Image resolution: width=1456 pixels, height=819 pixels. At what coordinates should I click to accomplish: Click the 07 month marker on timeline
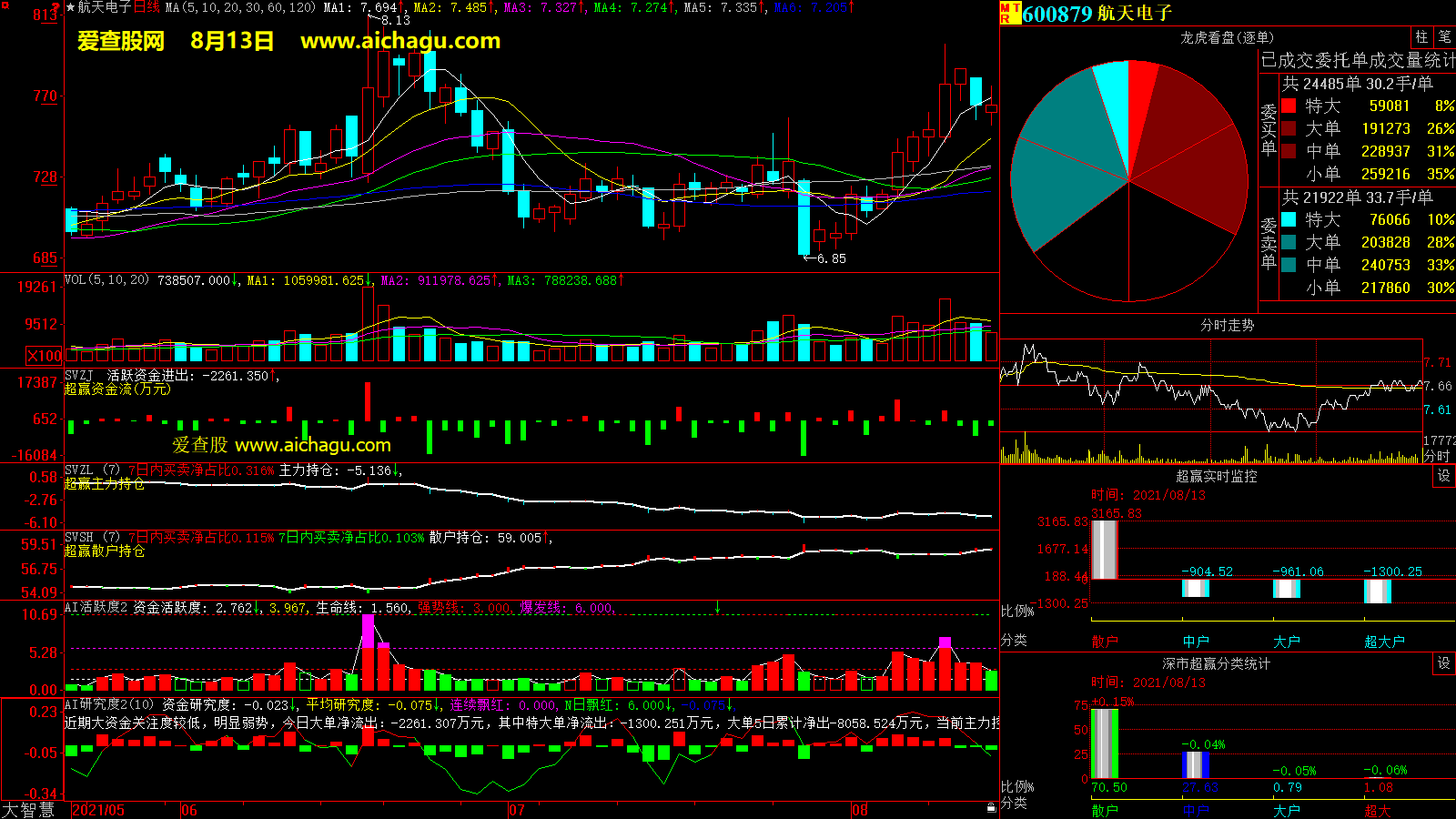[x=516, y=810]
